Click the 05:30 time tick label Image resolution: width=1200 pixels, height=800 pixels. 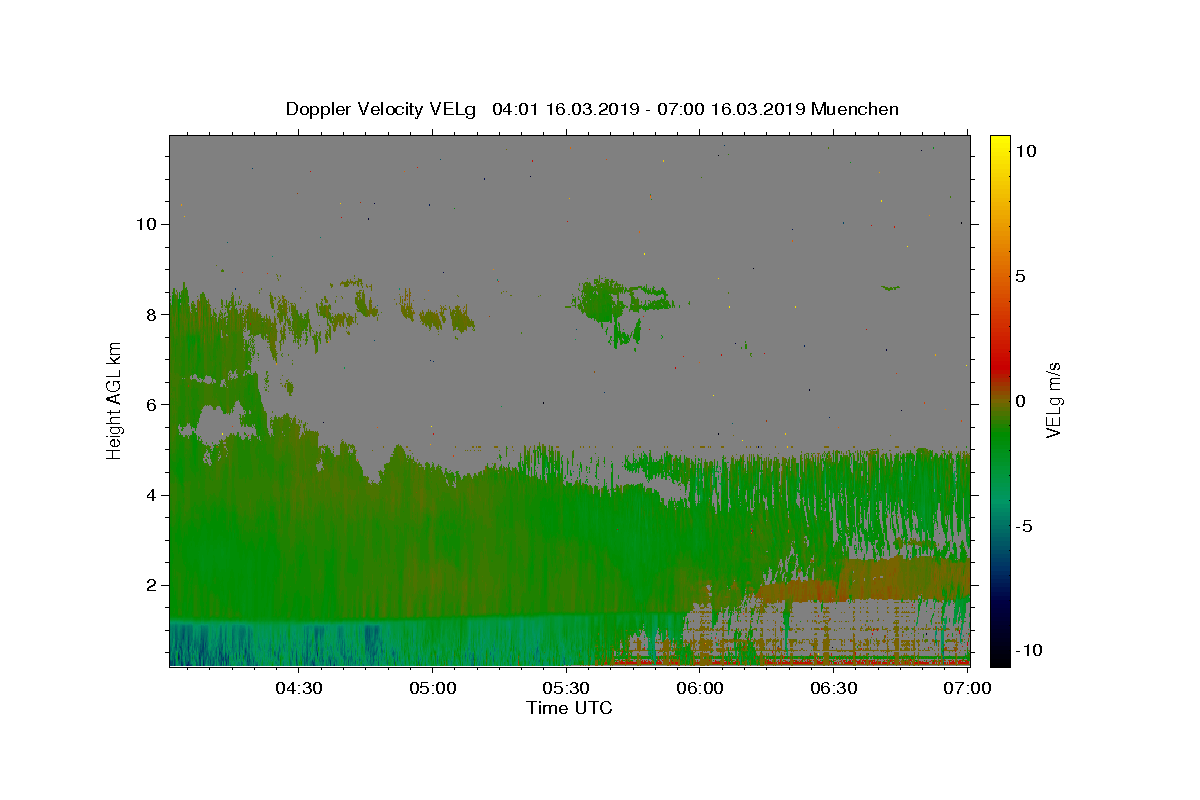(567, 688)
